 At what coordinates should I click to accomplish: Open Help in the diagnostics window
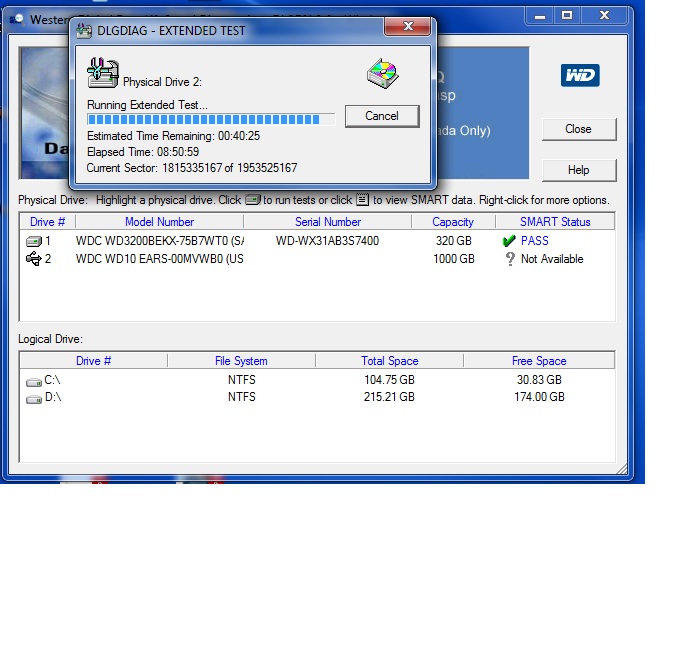coord(579,170)
